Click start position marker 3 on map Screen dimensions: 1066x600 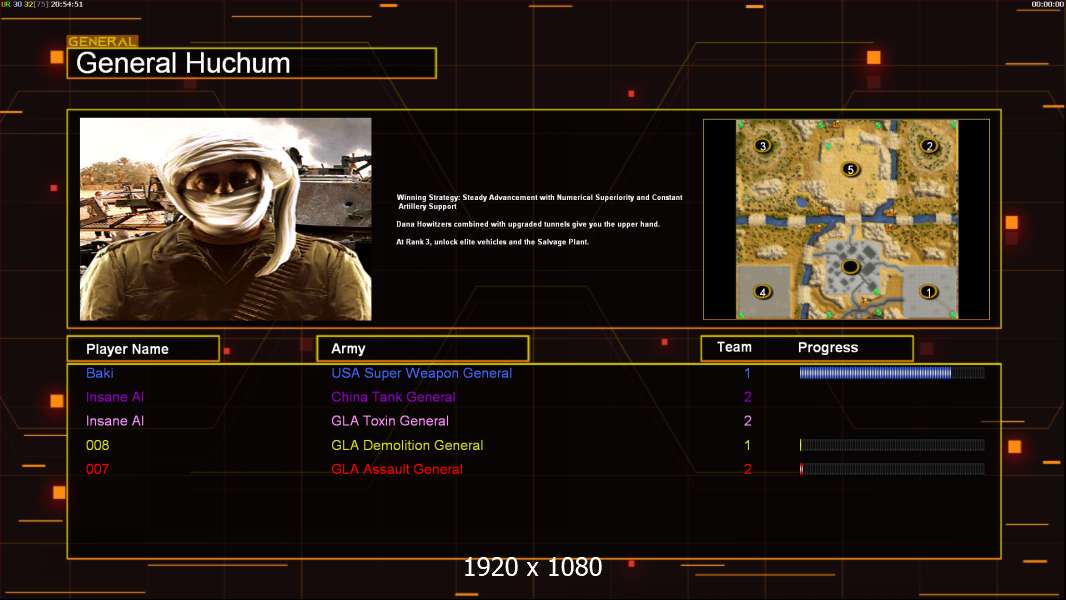(x=763, y=145)
